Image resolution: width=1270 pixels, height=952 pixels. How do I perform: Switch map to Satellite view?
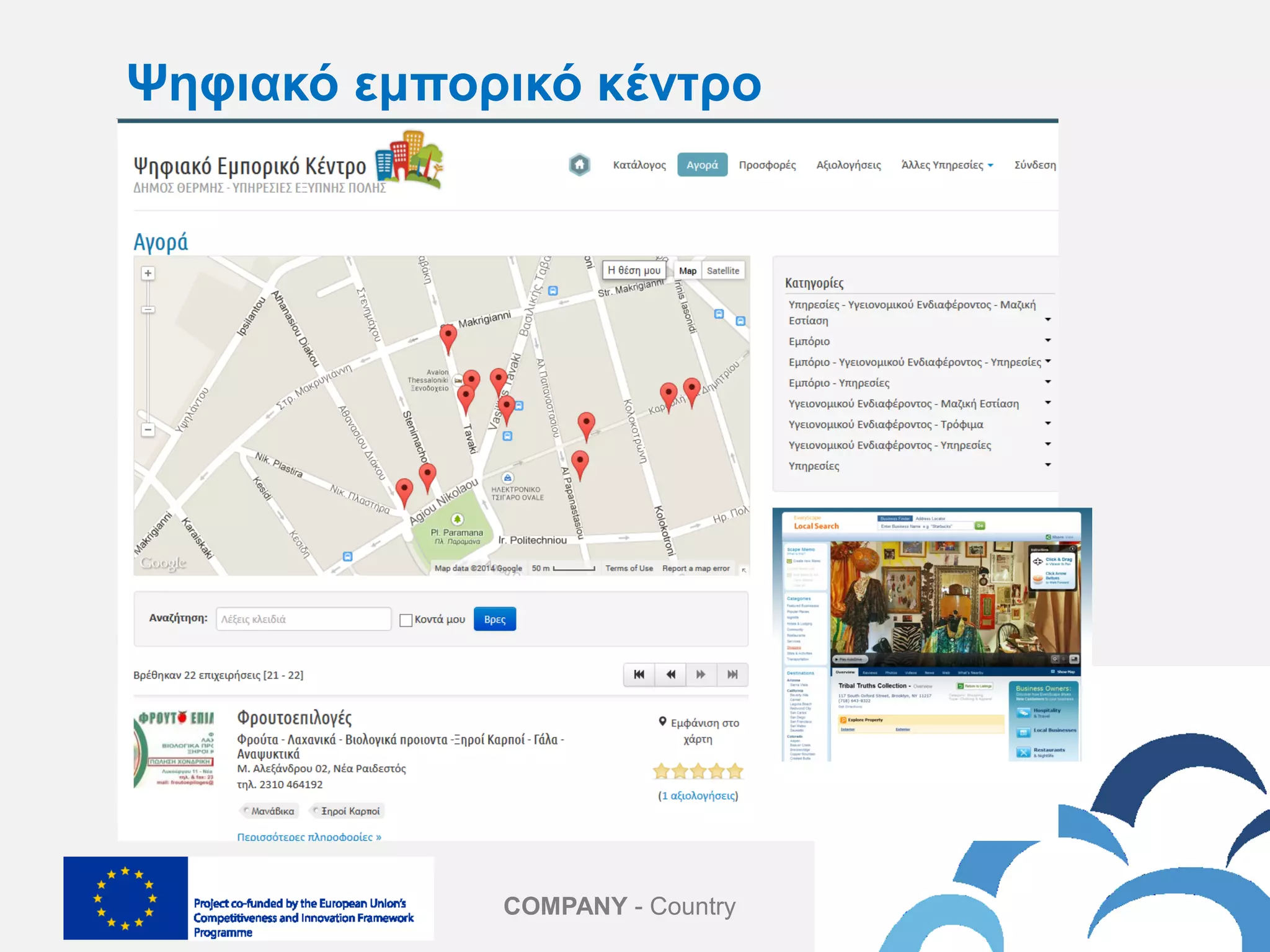722,271
